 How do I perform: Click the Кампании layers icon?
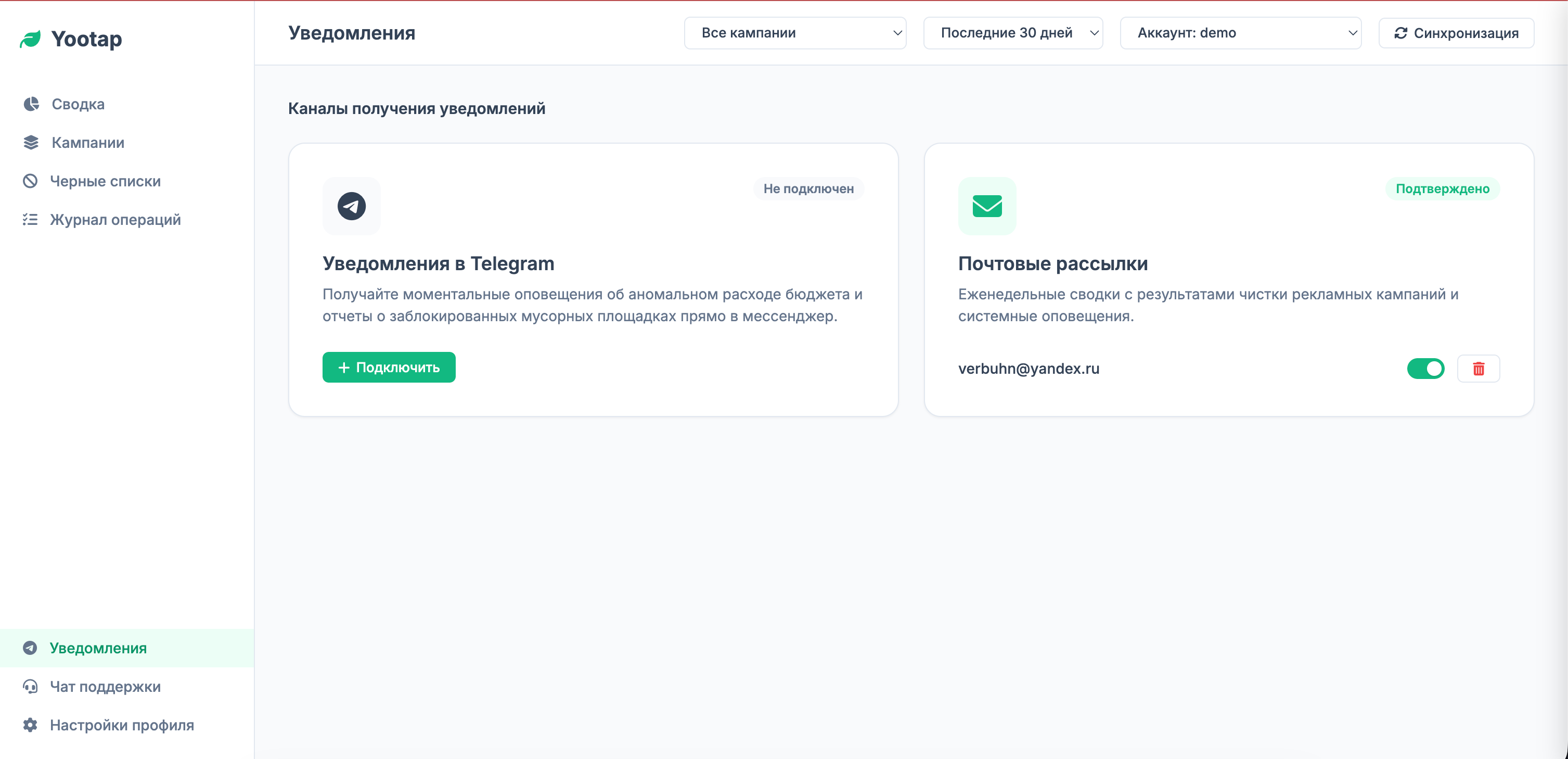(x=31, y=143)
